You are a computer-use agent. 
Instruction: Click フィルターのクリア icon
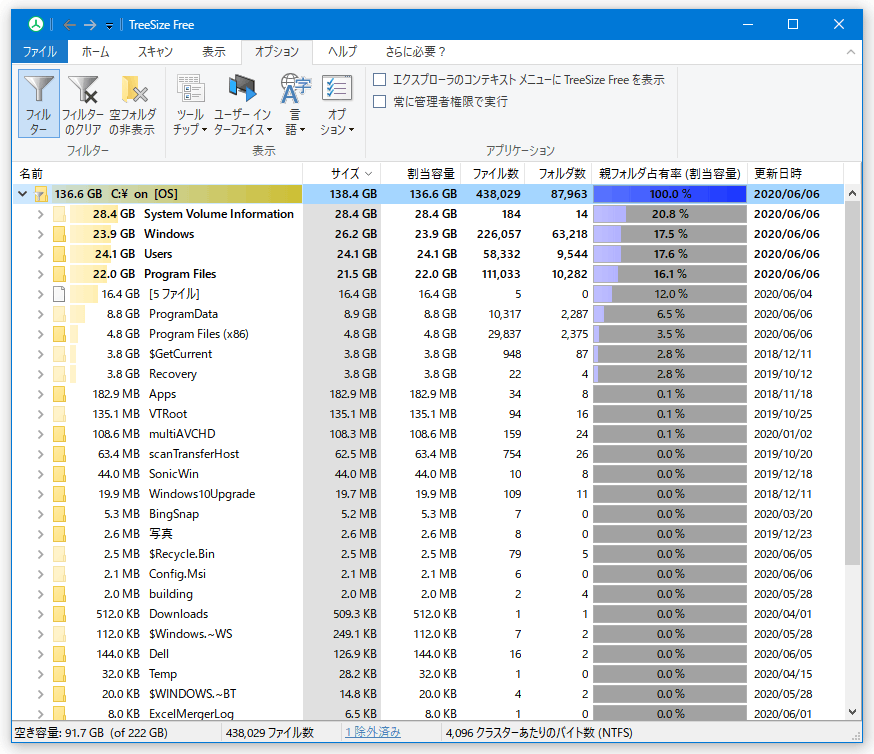[82, 104]
